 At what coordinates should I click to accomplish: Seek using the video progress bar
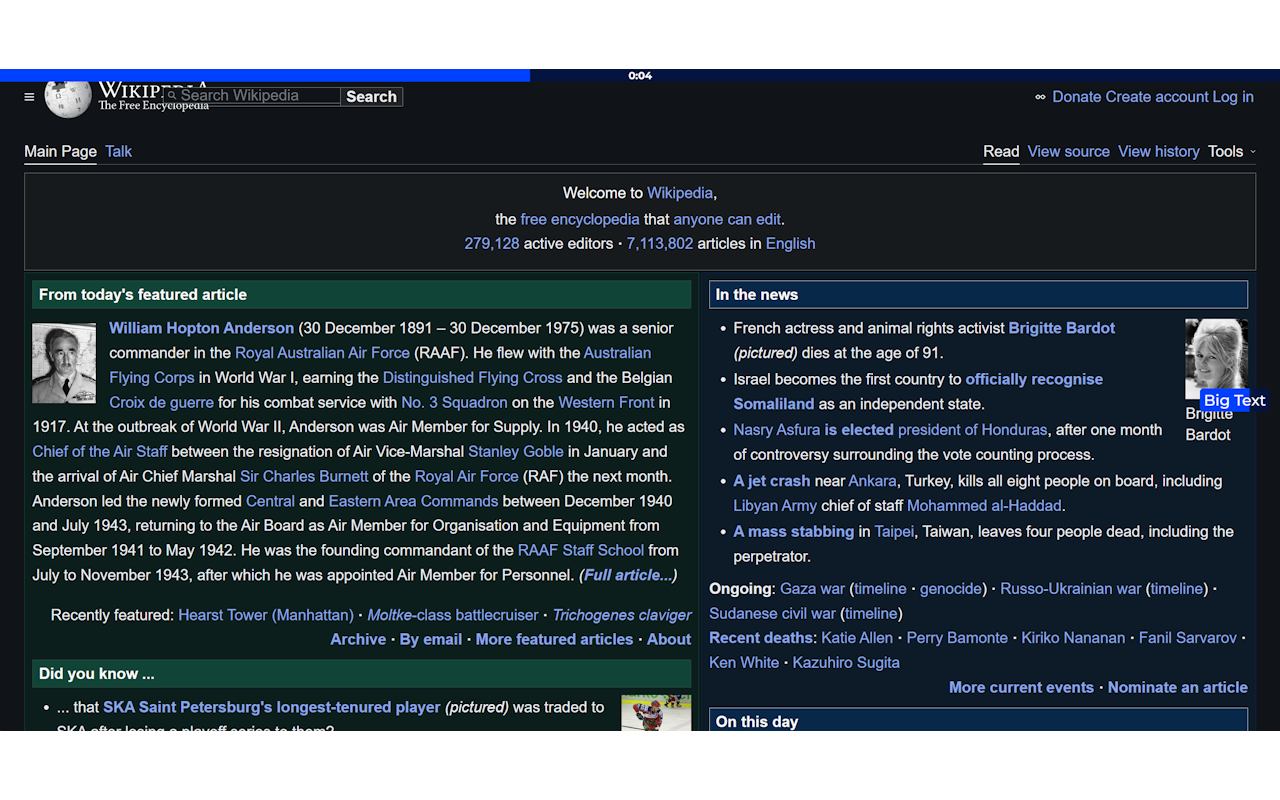click(x=640, y=75)
